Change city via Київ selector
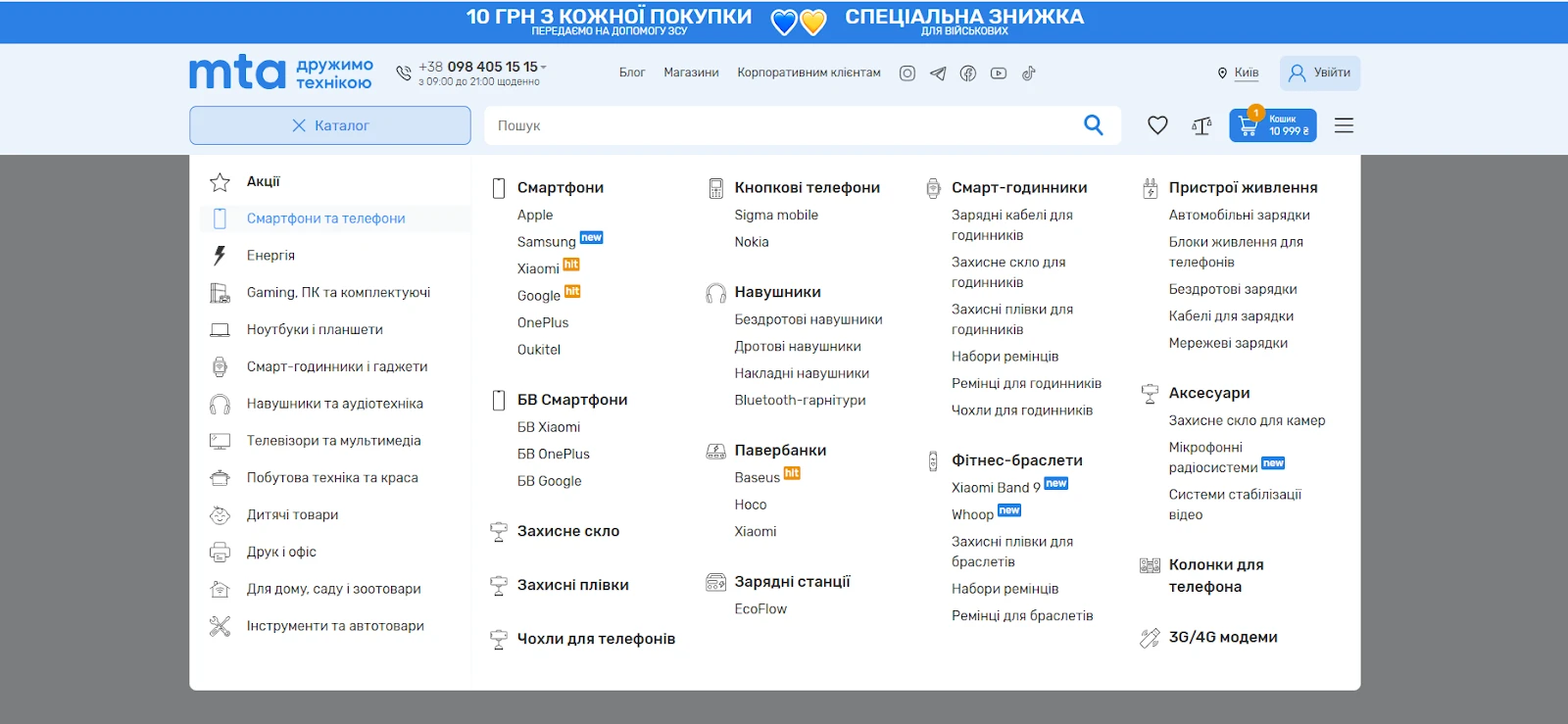Viewport: 1568px width, 724px height. pyautogui.click(x=1239, y=73)
